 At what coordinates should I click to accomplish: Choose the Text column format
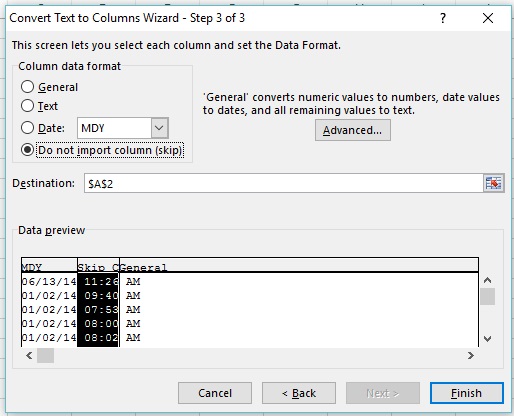tap(27, 106)
